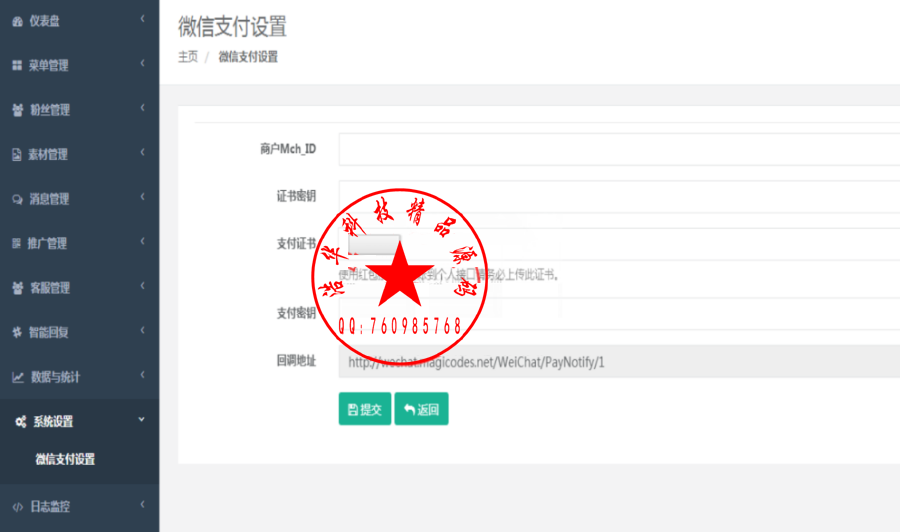The width and height of the screenshot is (900, 532).
Task: Click the save icon in 提交 button
Action: tap(353, 410)
